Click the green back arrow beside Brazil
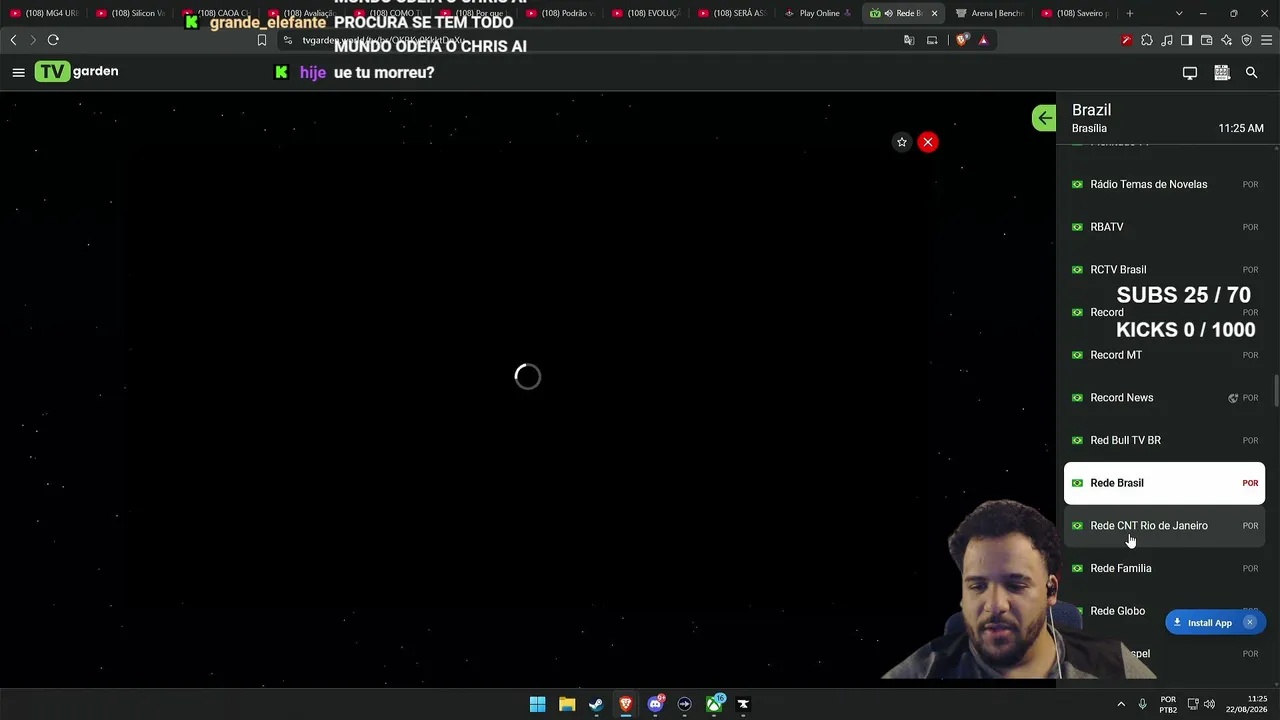Viewport: 1280px width, 720px height. [x=1044, y=118]
